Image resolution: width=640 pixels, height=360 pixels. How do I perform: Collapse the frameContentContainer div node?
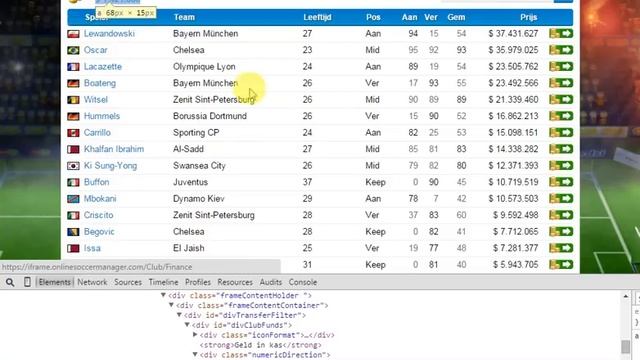pyautogui.click(x=171, y=305)
